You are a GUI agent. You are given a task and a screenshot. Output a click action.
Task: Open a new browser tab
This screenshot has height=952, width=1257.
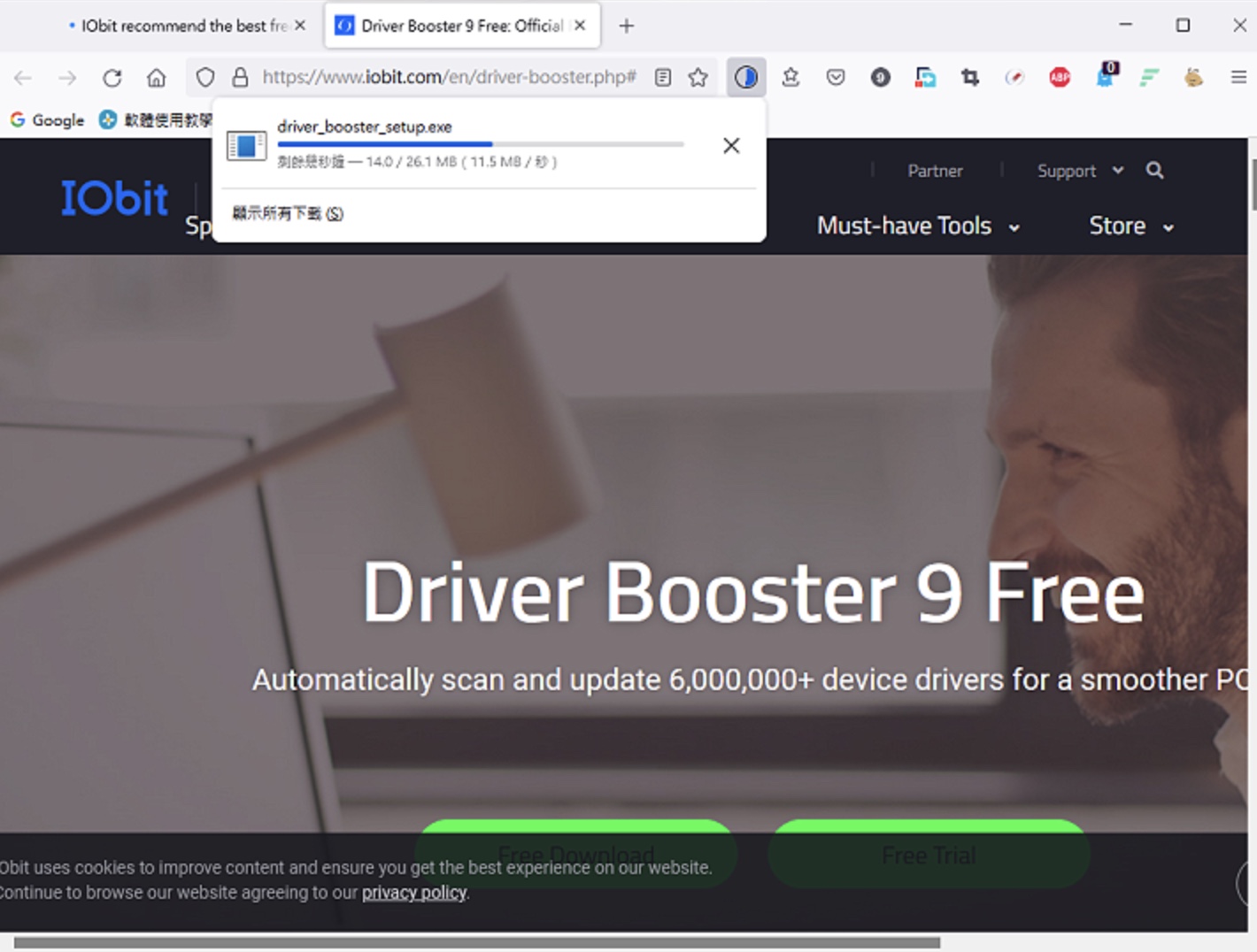(627, 26)
